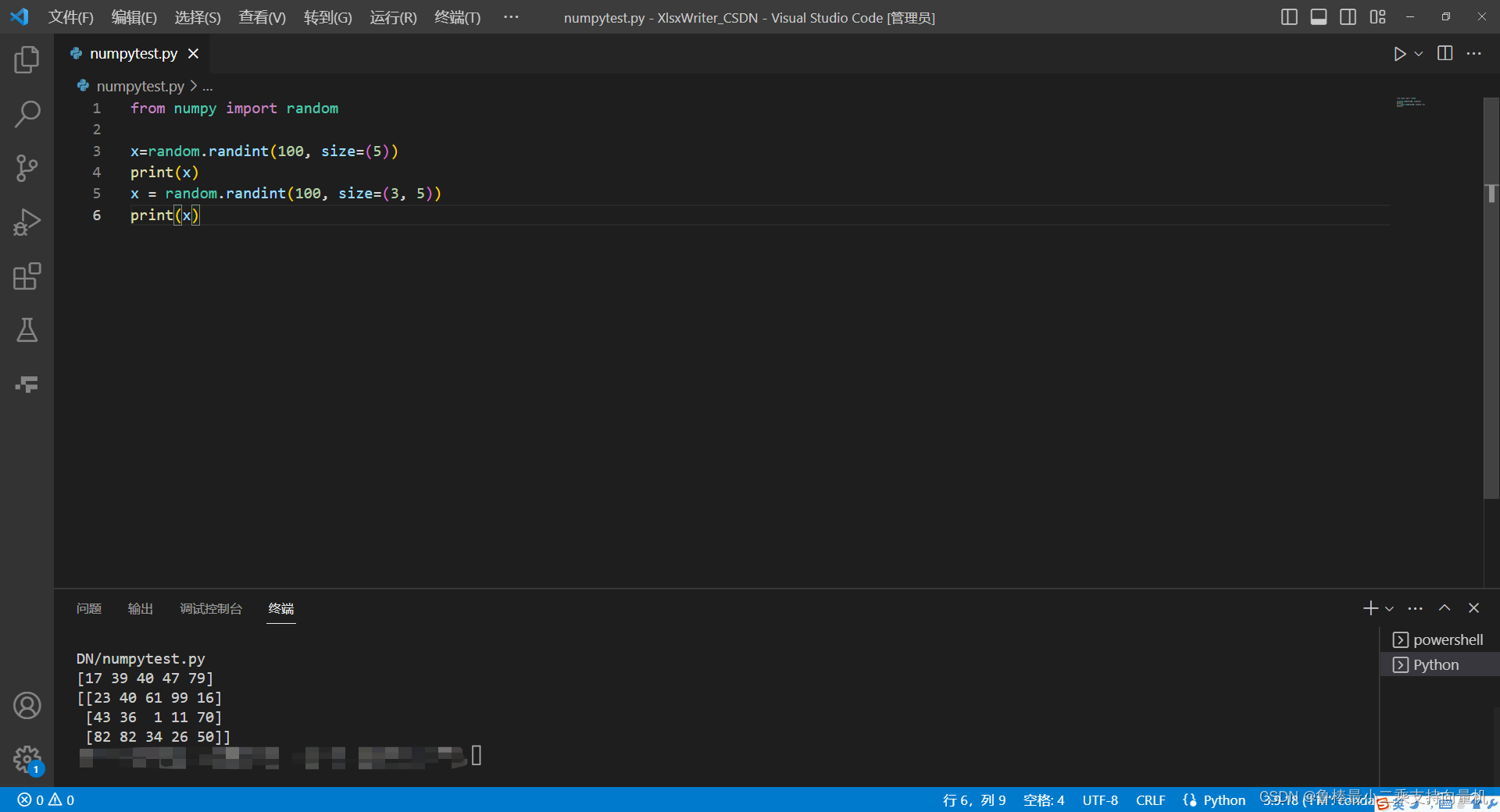Run the Python file with play button
This screenshot has height=812, width=1500.
[x=1399, y=54]
